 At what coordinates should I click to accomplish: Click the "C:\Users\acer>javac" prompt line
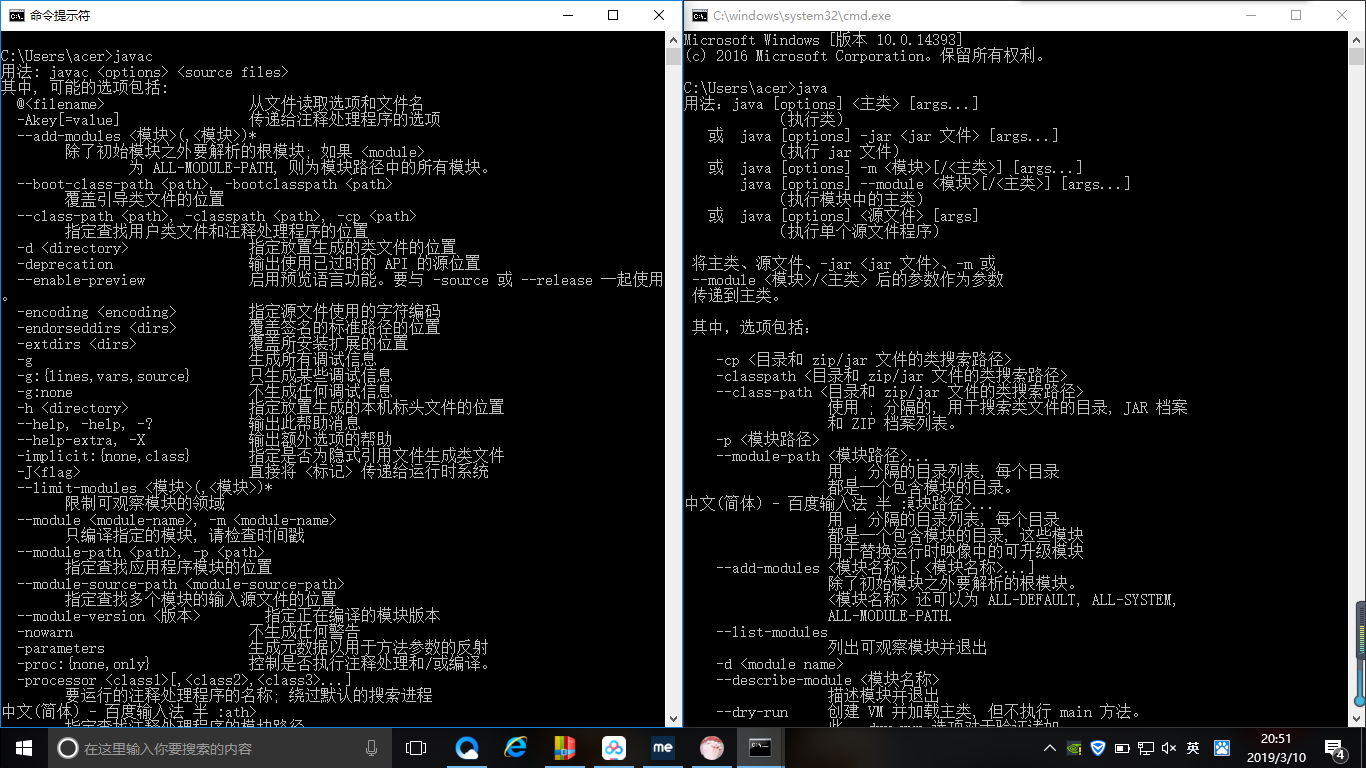[x=77, y=57]
